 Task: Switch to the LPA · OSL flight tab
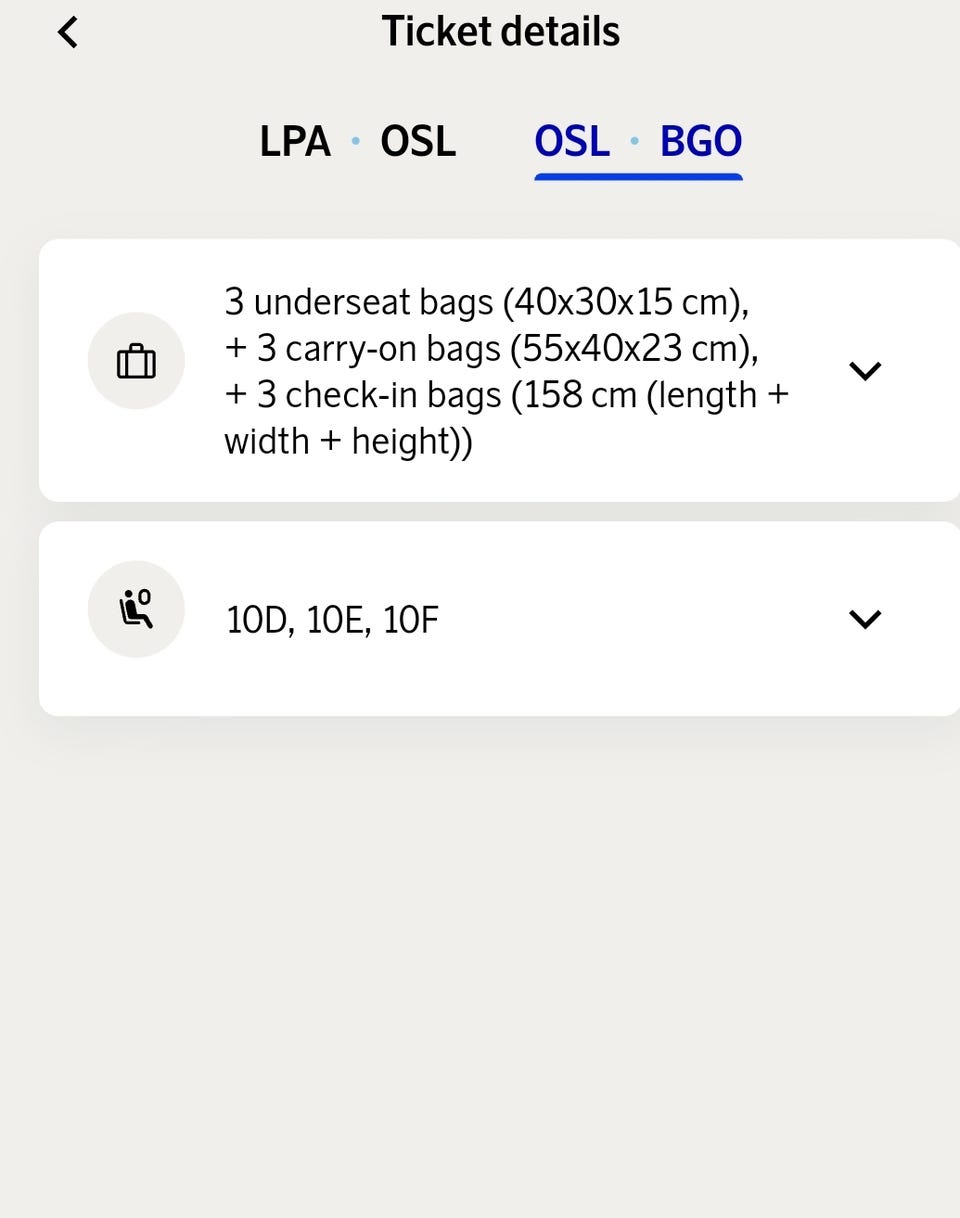[357, 142]
